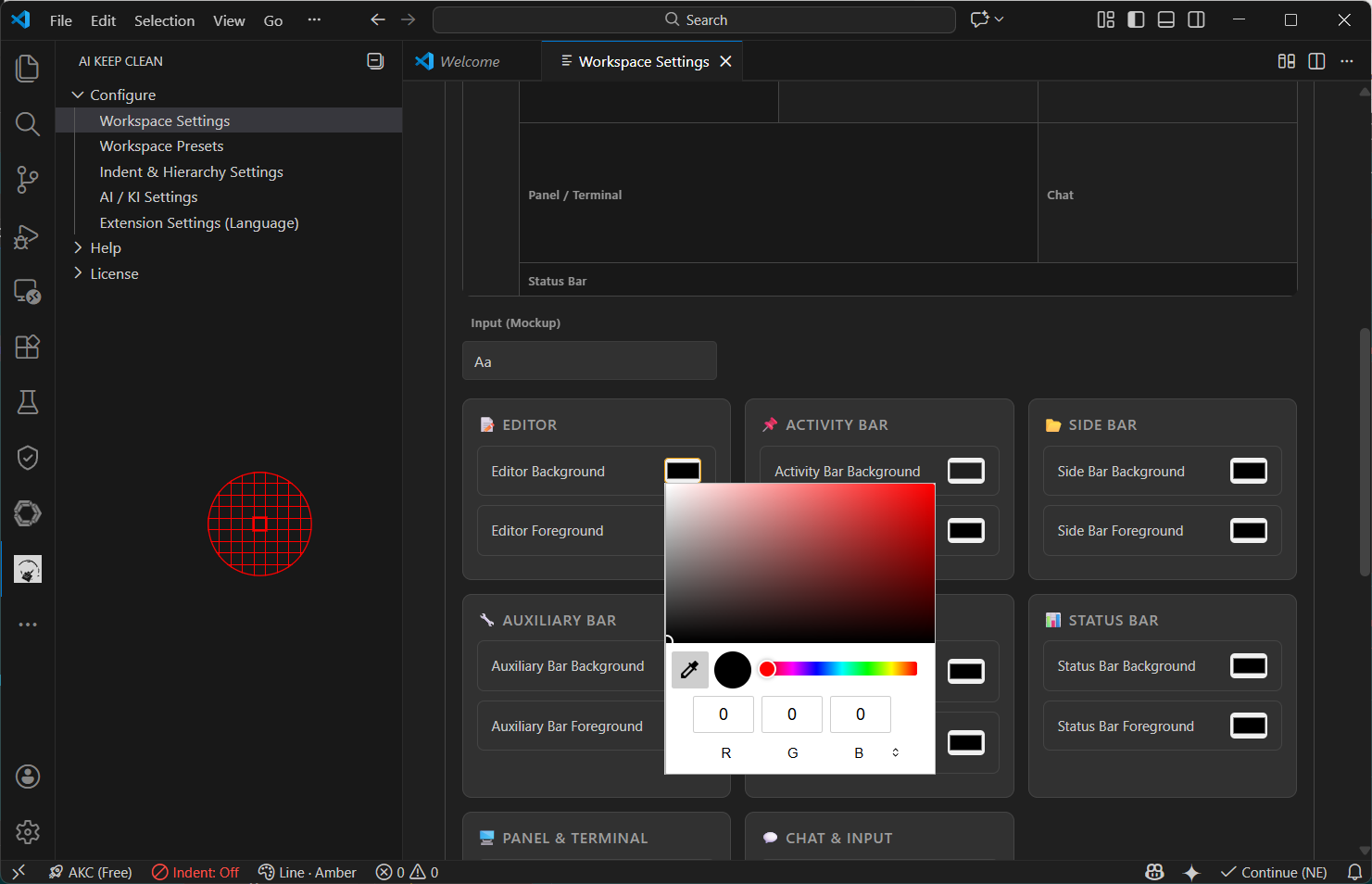This screenshot has width=1372, height=884.
Task: Switch to the Welcome tab
Action: point(469,61)
